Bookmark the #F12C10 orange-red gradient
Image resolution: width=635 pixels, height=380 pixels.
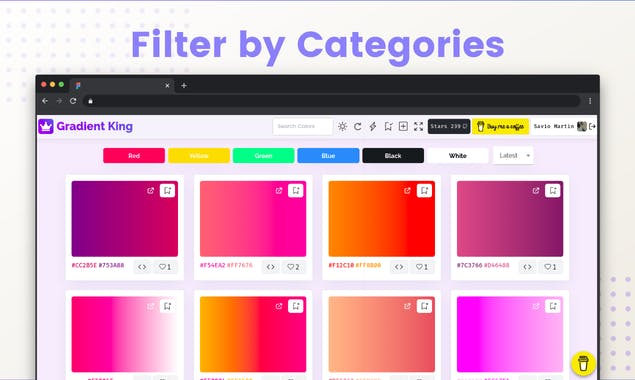coord(424,190)
